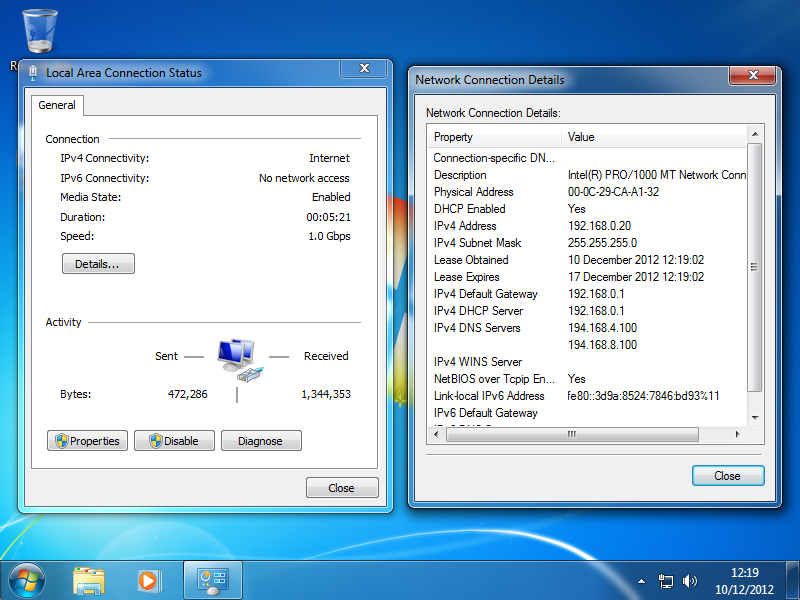Click the horizontal scrollbar right arrow
800x600 pixels.
click(x=739, y=435)
